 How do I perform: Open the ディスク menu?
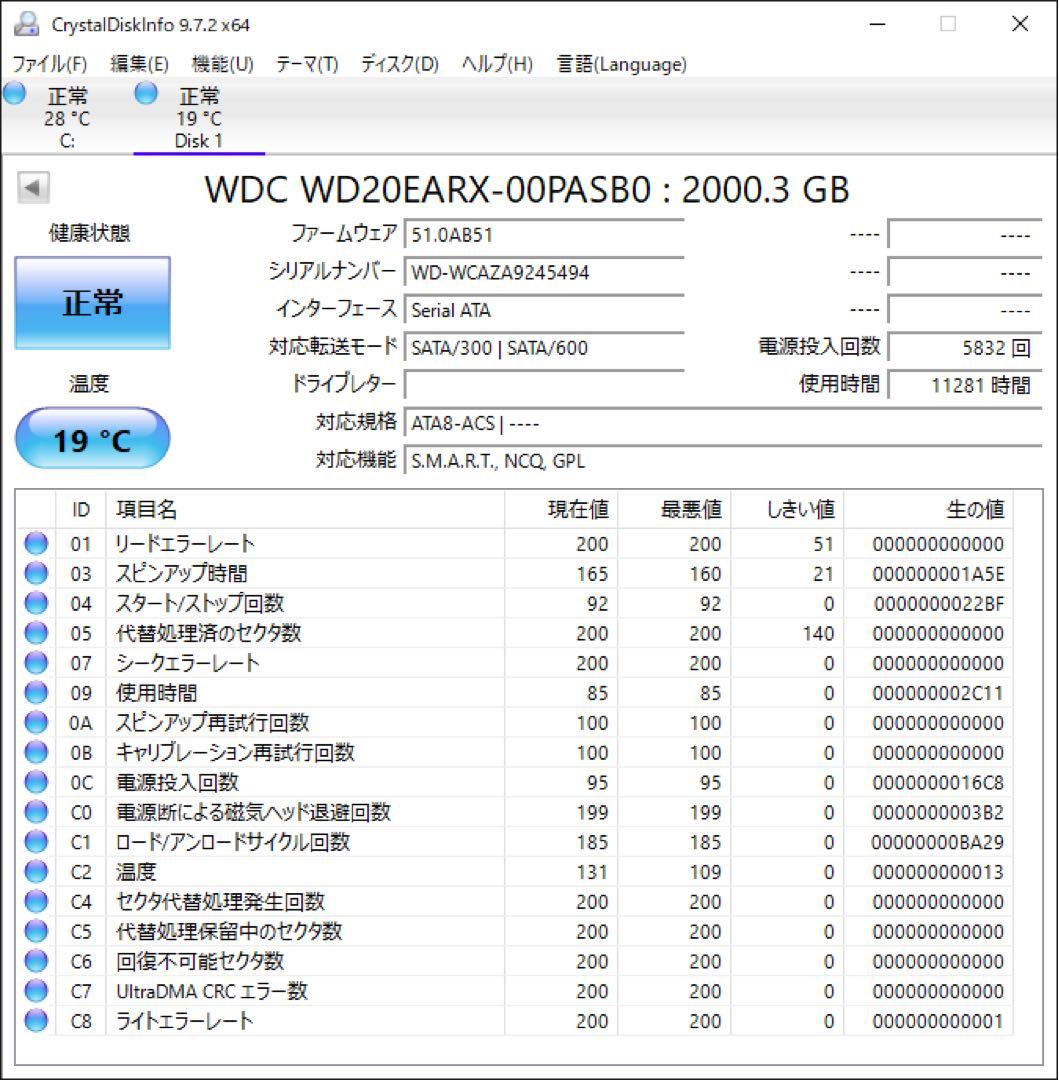tap(399, 63)
